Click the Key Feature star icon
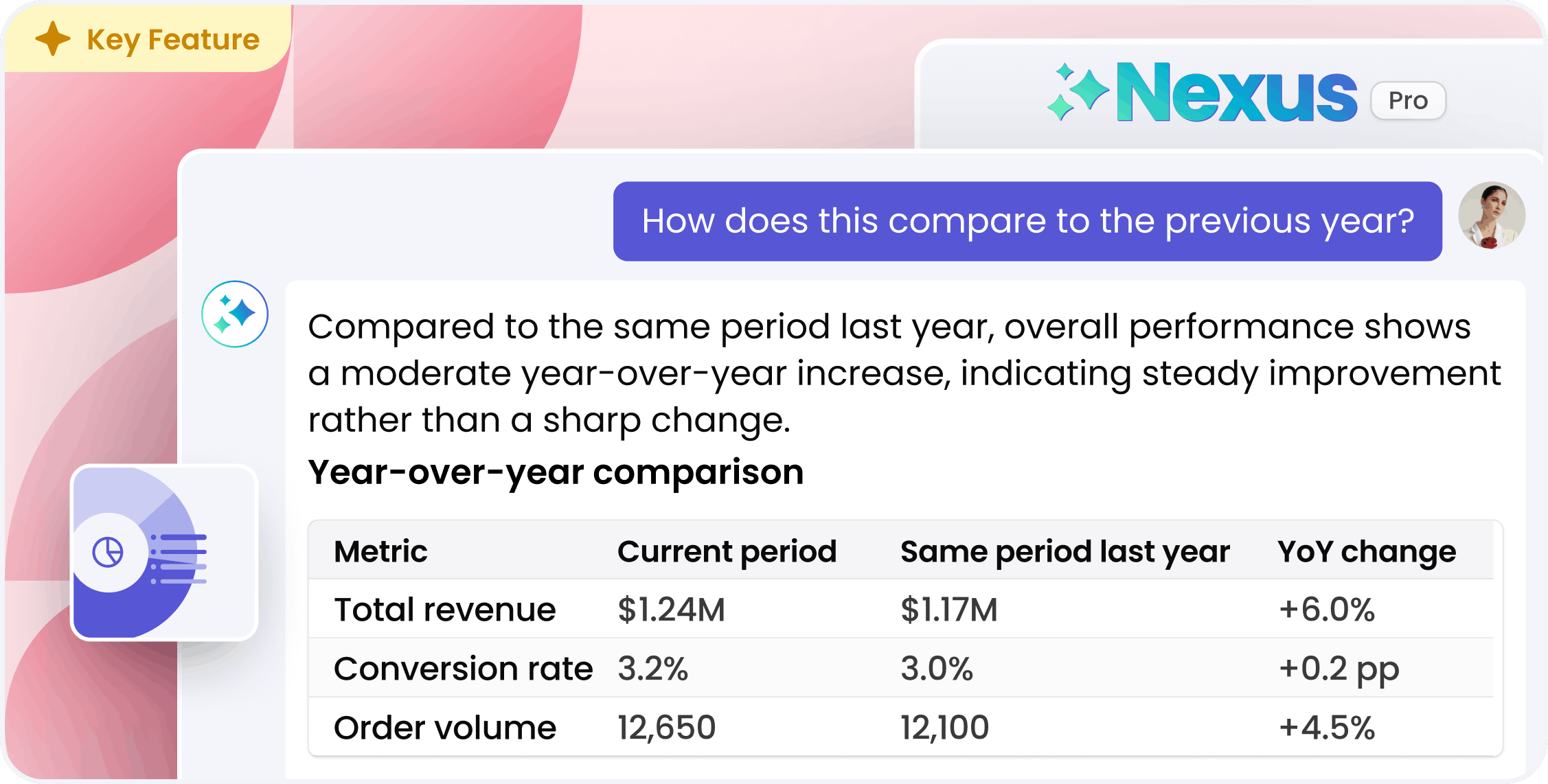Viewport: 1548px width, 784px height. [53, 38]
